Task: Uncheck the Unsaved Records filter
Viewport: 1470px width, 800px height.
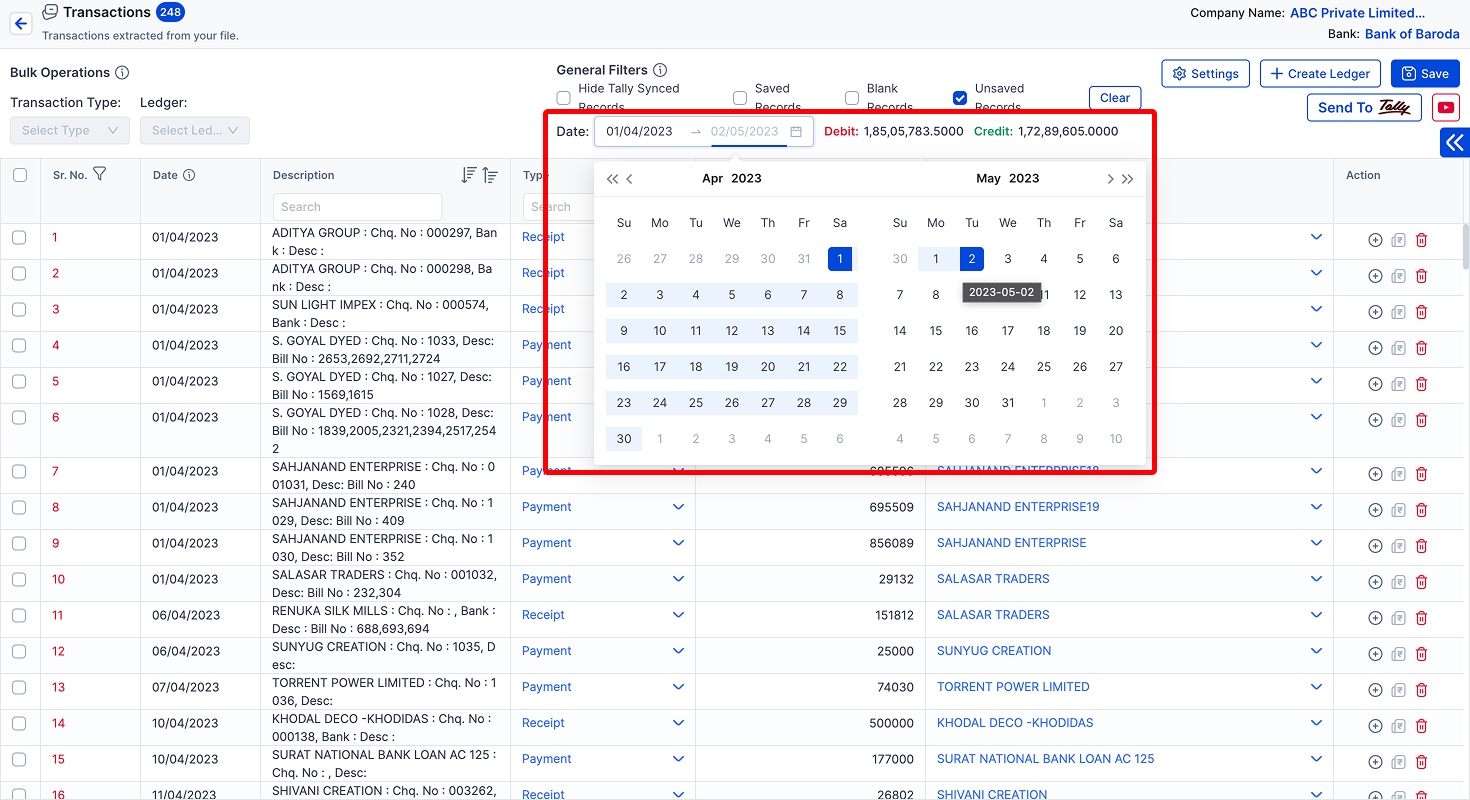Action: pyautogui.click(x=960, y=98)
